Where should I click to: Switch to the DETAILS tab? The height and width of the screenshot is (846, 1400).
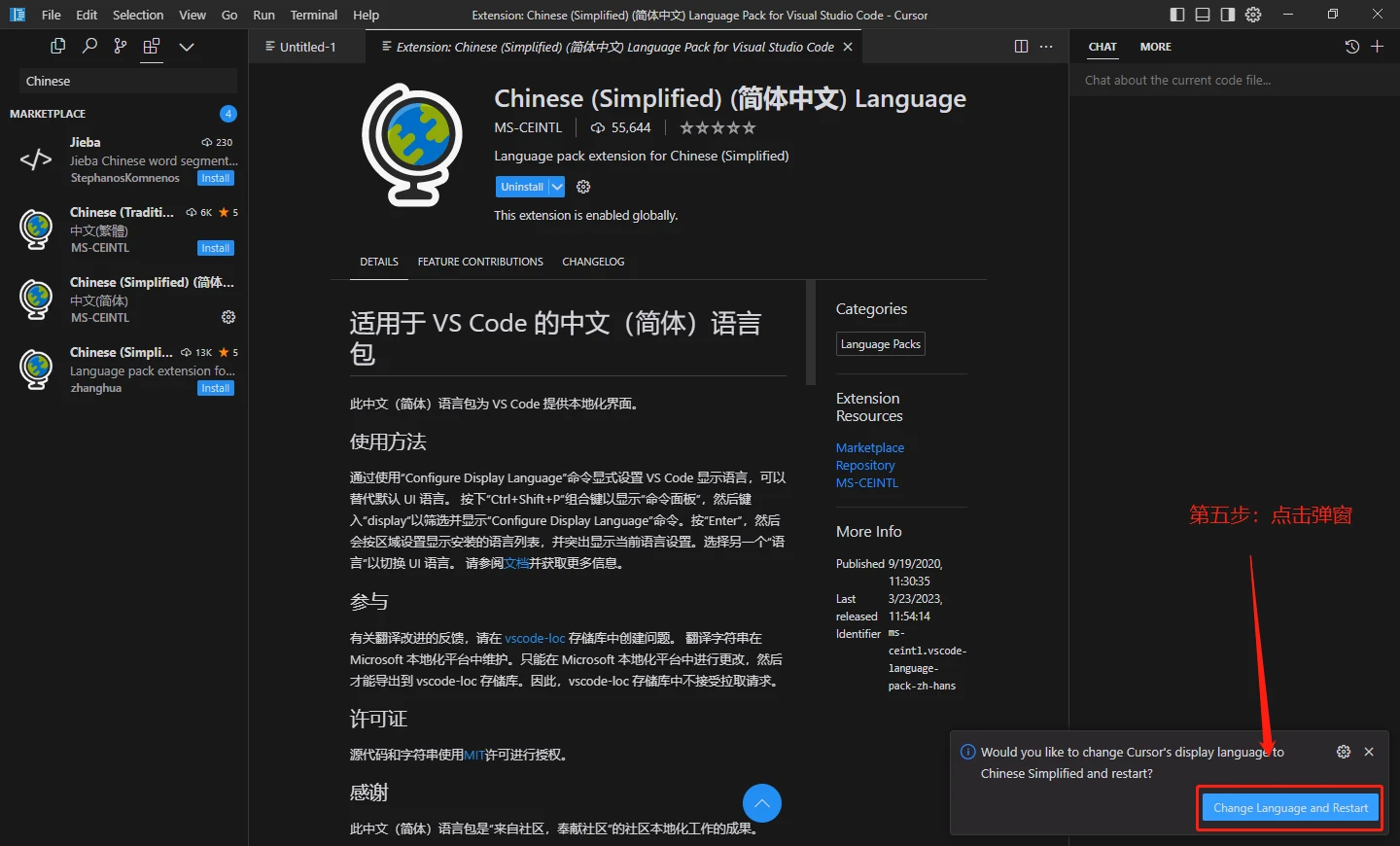point(379,262)
